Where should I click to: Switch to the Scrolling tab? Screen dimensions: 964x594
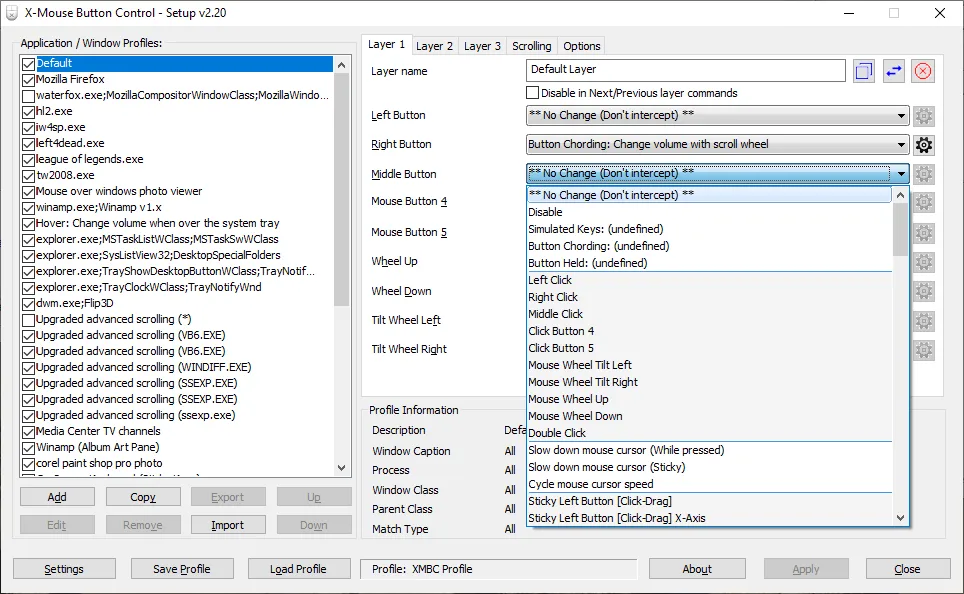coord(531,45)
